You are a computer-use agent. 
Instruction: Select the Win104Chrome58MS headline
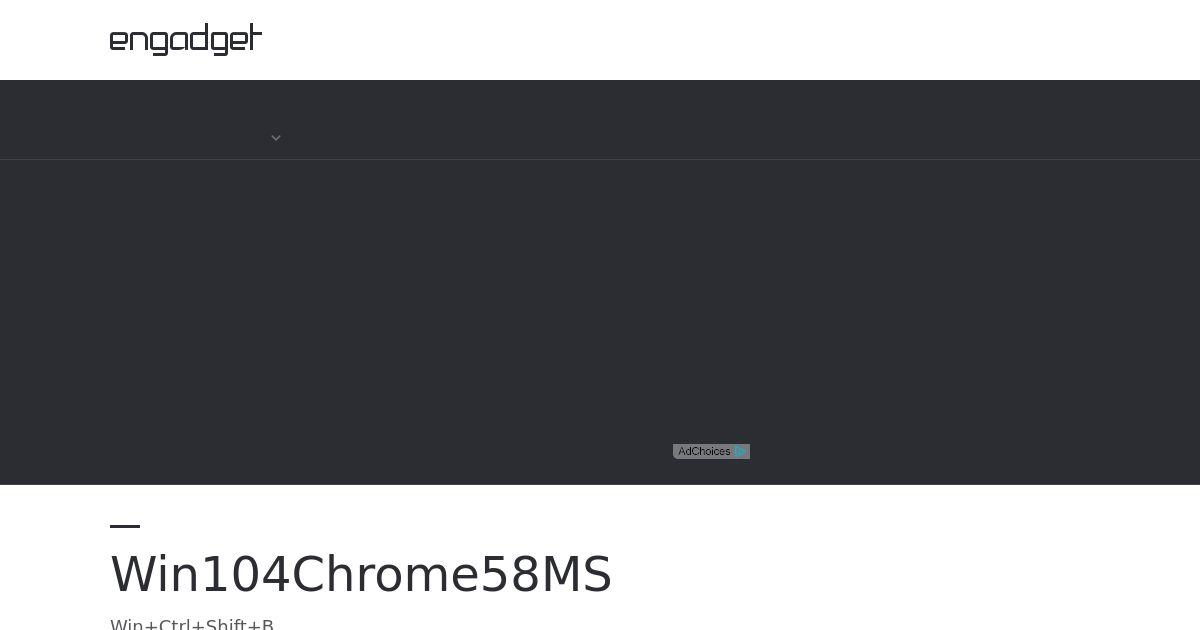pyautogui.click(x=361, y=575)
